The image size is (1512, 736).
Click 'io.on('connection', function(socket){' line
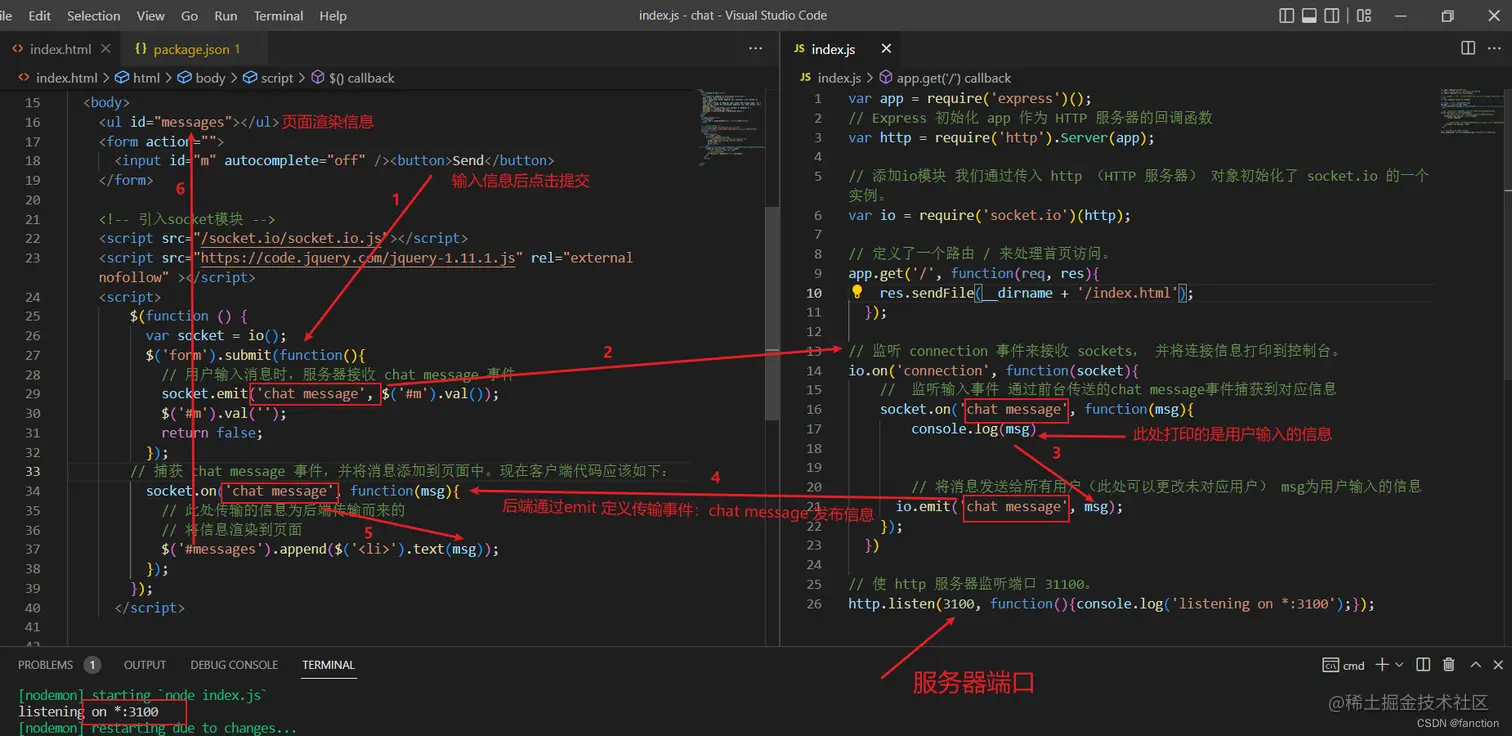pos(993,370)
